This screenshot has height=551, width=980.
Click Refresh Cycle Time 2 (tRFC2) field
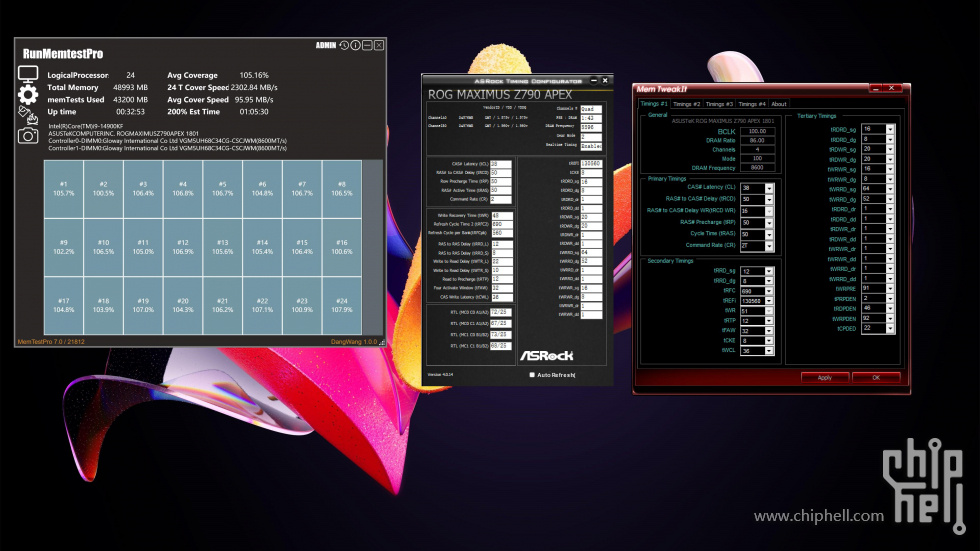[502, 224]
